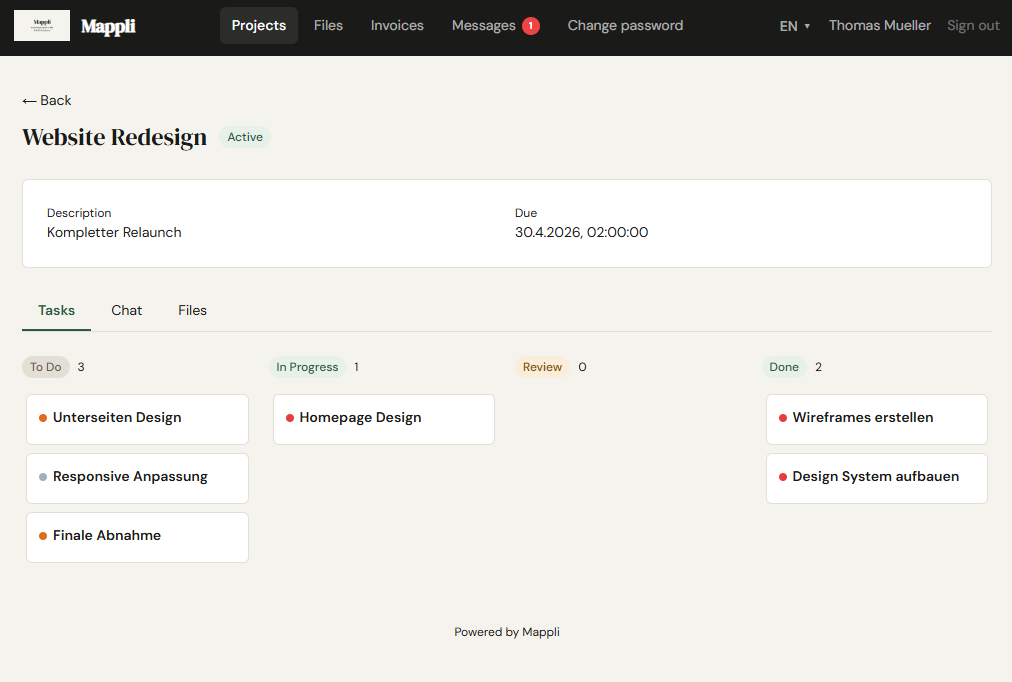This screenshot has width=1012, height=682.
Task: Go back using the Back link
Action: point(46,100)
